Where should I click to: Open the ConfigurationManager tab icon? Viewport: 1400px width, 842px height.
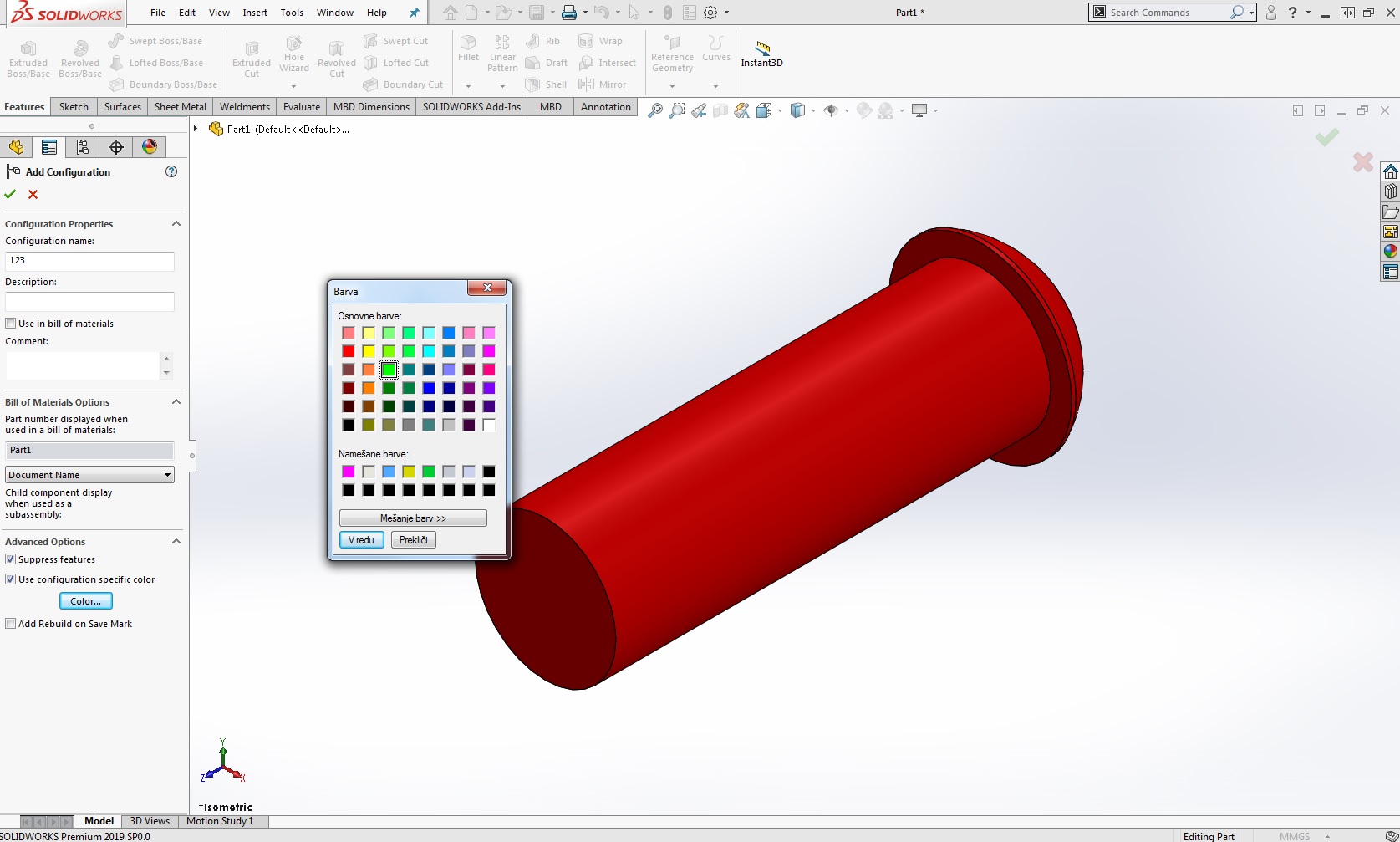tap(82, 147)
